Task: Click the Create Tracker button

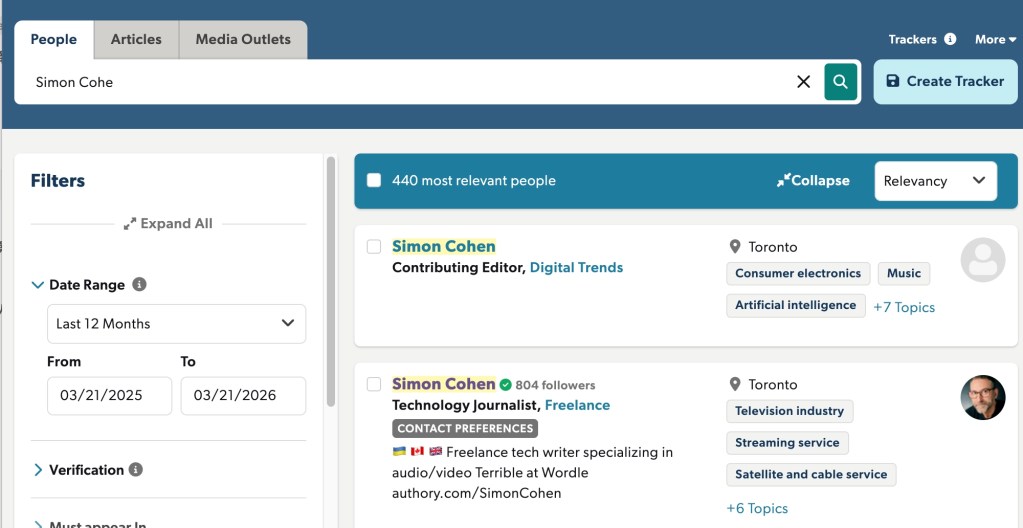Action: pos(945,82)
